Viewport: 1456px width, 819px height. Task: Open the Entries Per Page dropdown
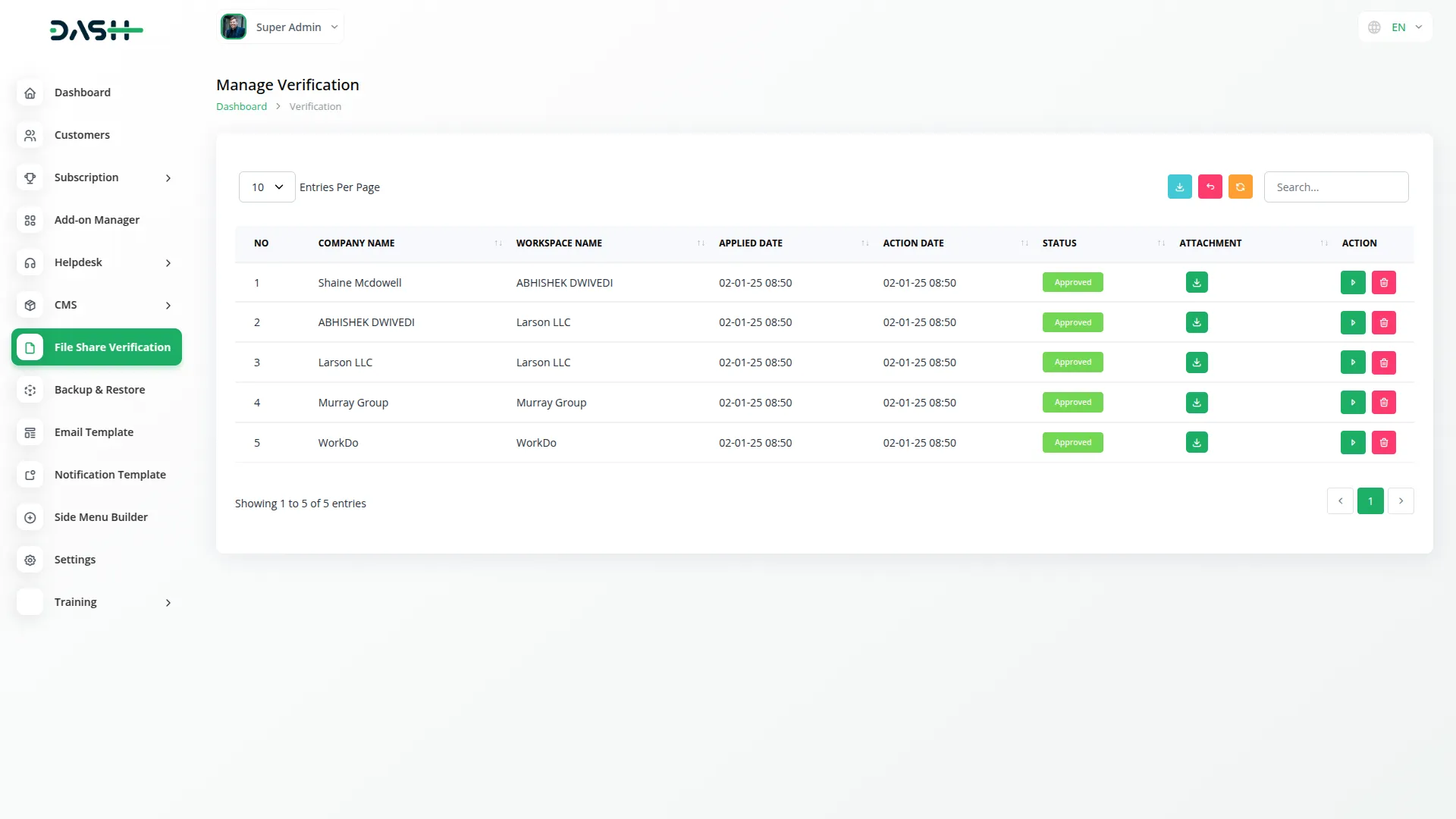(266, 187)
